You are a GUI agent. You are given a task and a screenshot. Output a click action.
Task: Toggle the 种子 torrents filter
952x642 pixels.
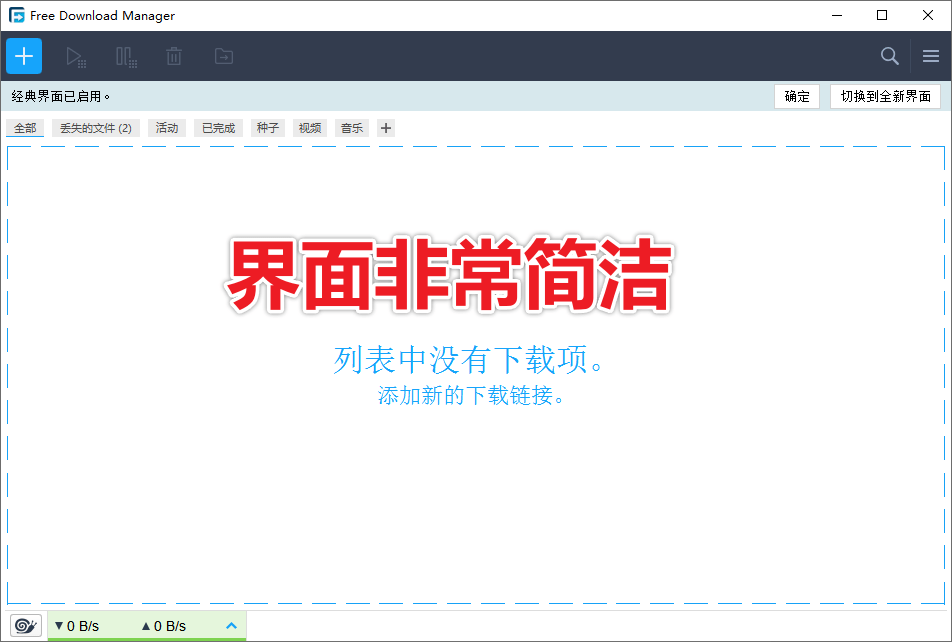[267, 128]
